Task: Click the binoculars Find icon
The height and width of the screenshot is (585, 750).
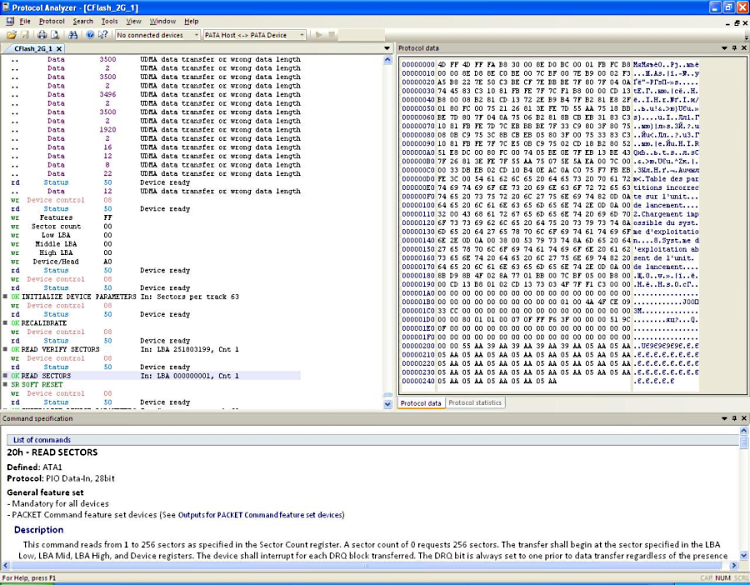Action: coord(74,35)
